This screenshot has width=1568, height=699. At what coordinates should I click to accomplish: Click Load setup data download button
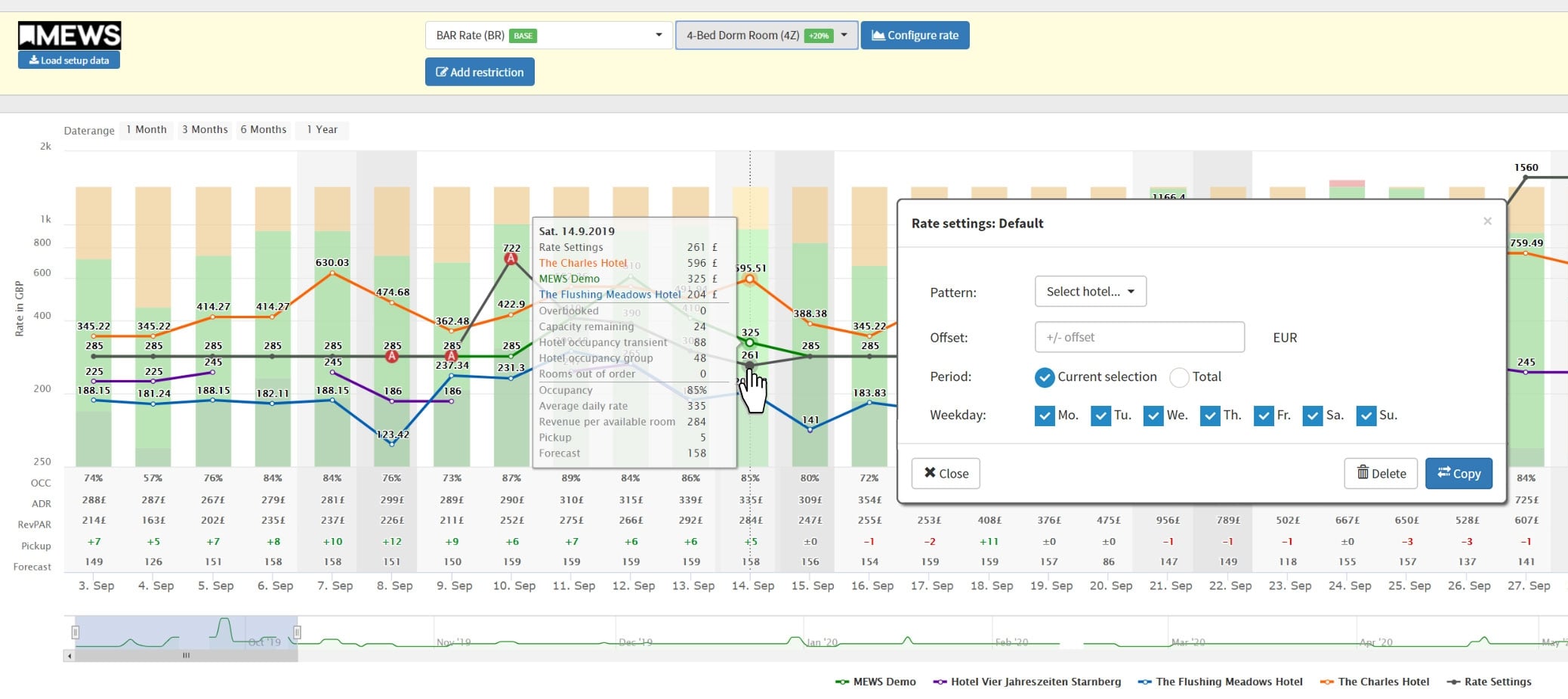click(x=69, y=60)
